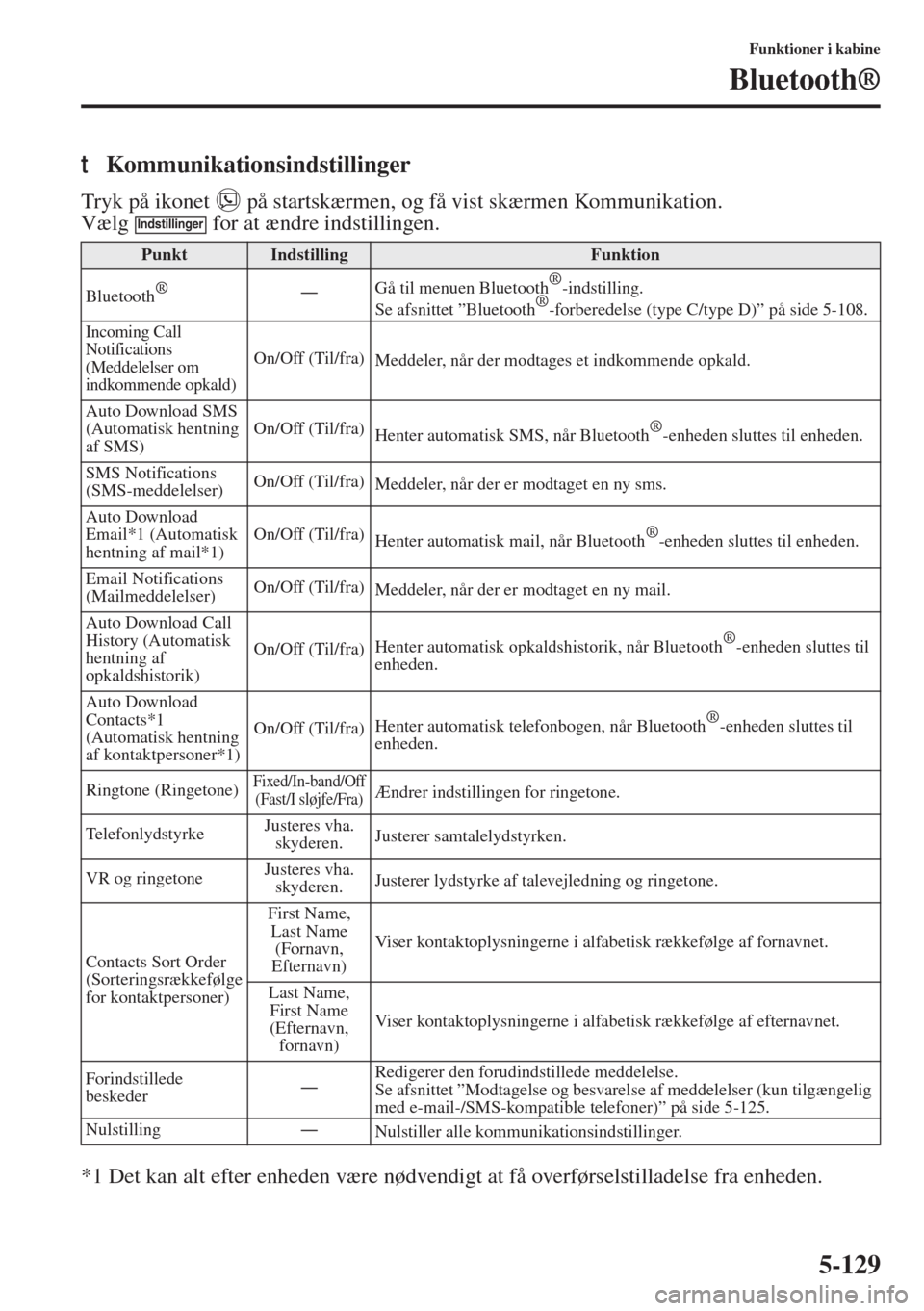Viewport: 924px width, 1311px height.
Task: Toggle On/Off for Incoming Call Notifications
Action: (309, 358)
